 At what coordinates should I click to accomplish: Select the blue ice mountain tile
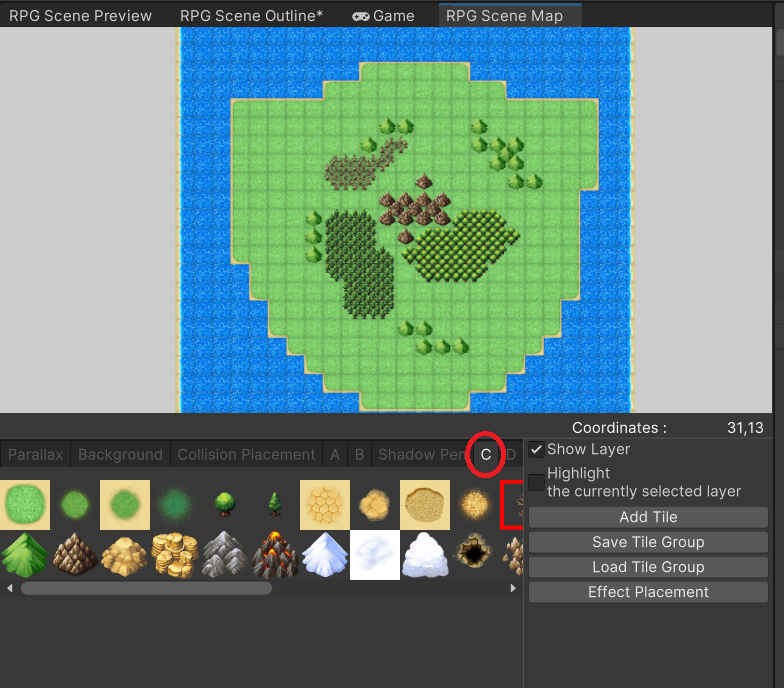pyautogui.click(x=325, y=555)
